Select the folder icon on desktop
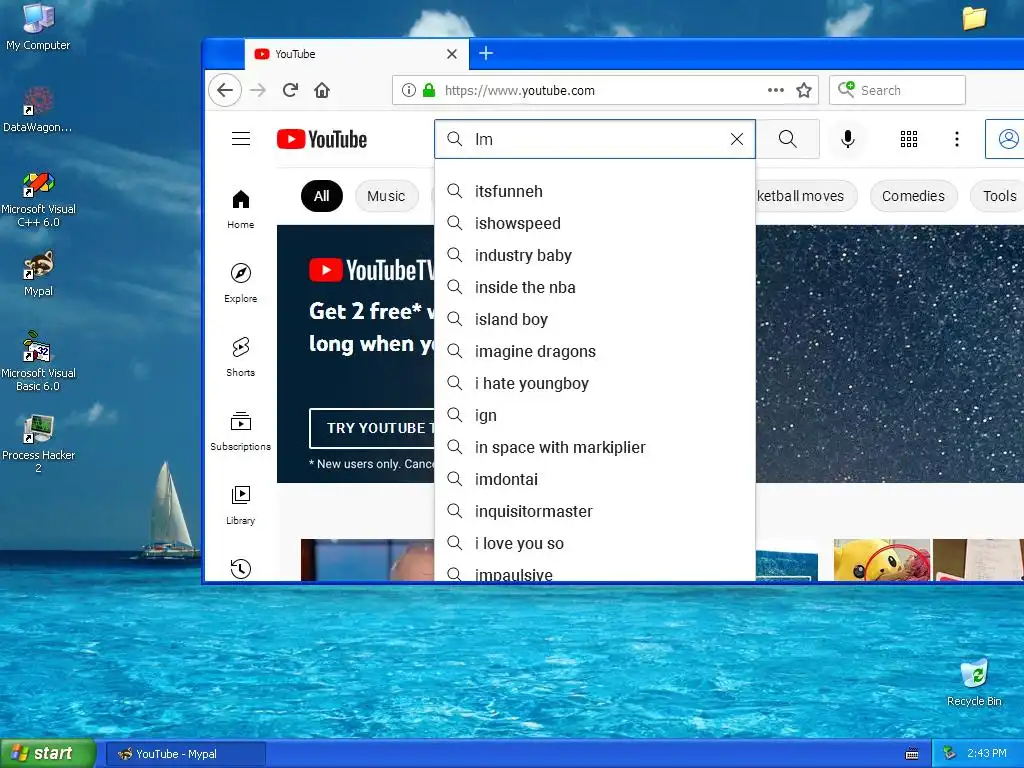Viewport: 1024px width, 768px height. (974, 18)
